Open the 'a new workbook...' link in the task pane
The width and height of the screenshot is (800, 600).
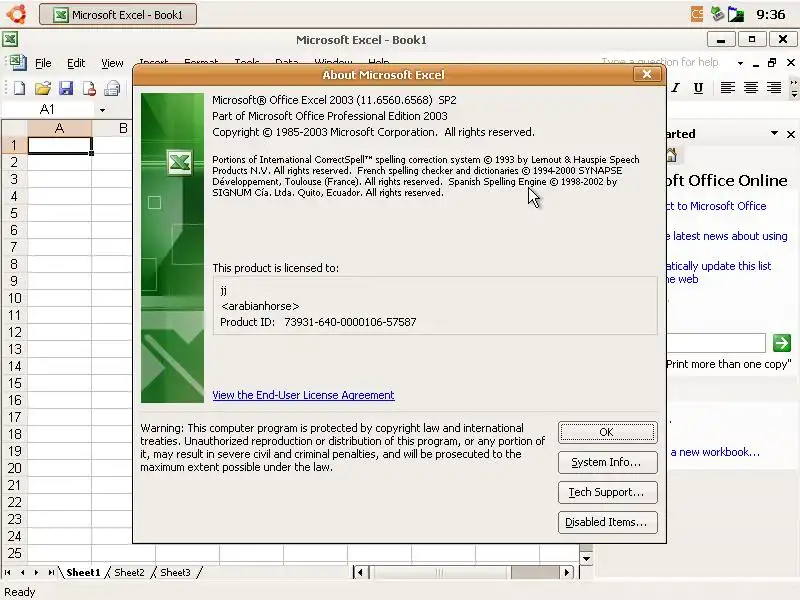(x=715, y=452)
